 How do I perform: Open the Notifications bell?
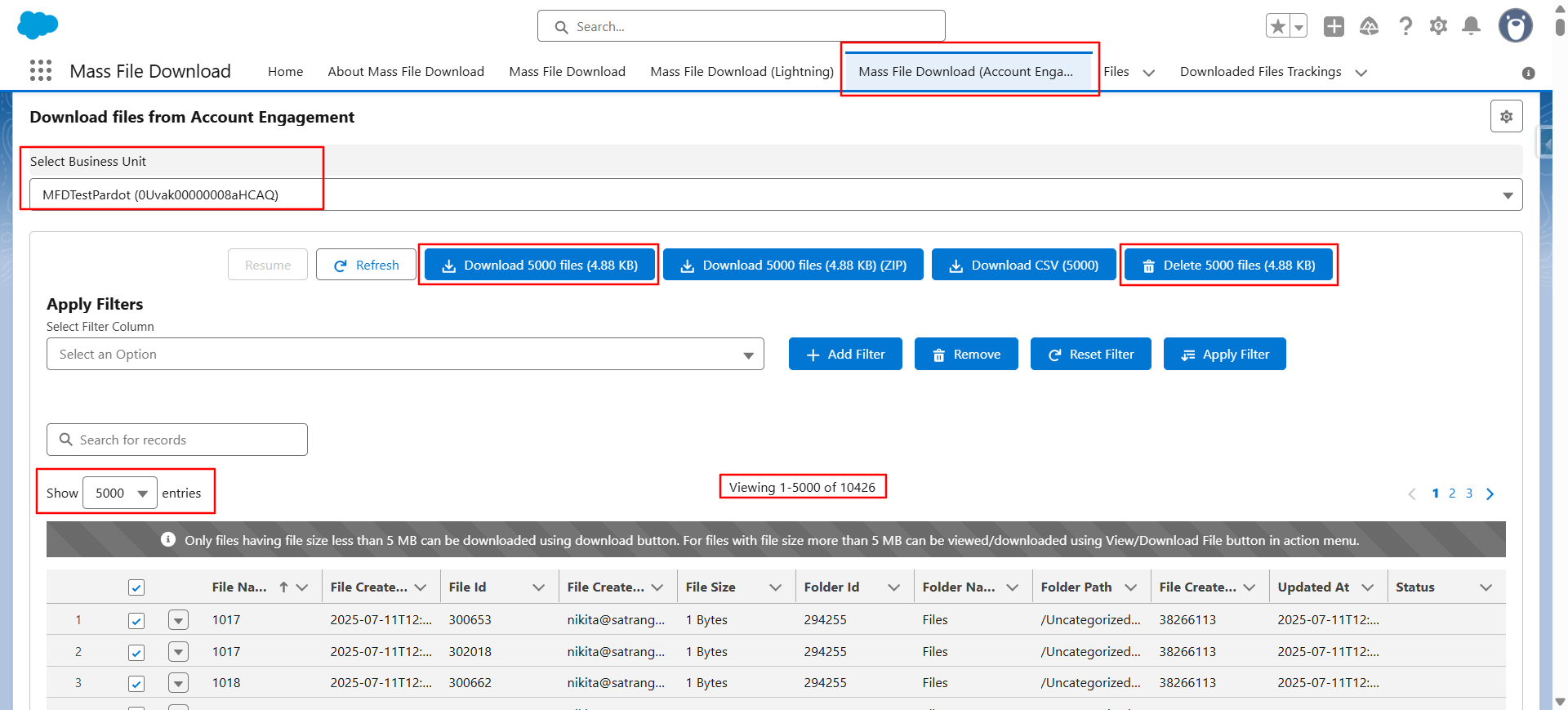click(x=1471, y=26)
